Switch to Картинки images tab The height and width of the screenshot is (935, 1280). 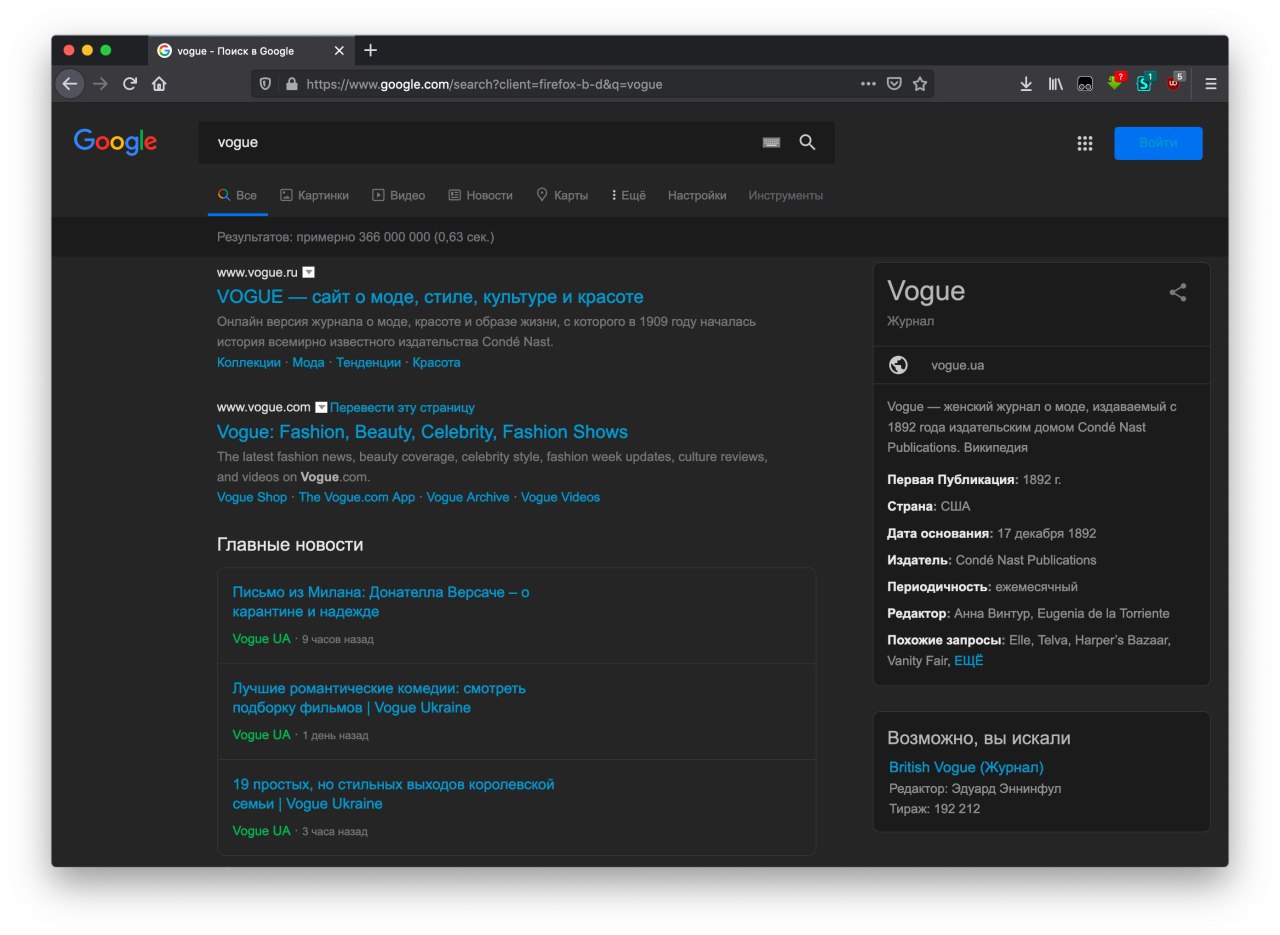pos(314,195)
